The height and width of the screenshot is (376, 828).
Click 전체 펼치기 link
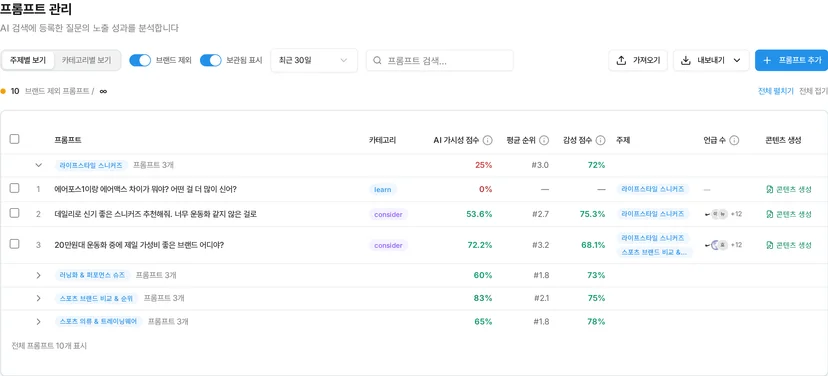coord(776,91)
